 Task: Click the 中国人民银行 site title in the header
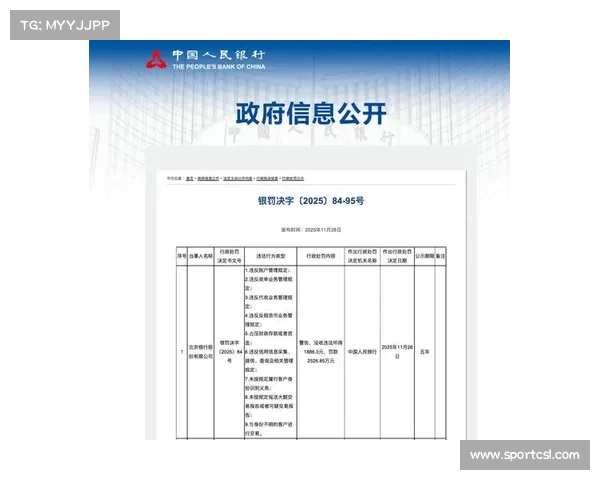coord(218,55)
